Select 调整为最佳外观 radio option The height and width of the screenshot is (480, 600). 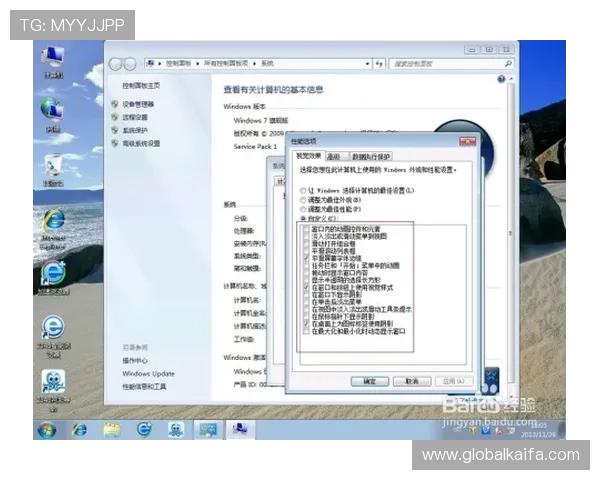[x=303, y=200]
